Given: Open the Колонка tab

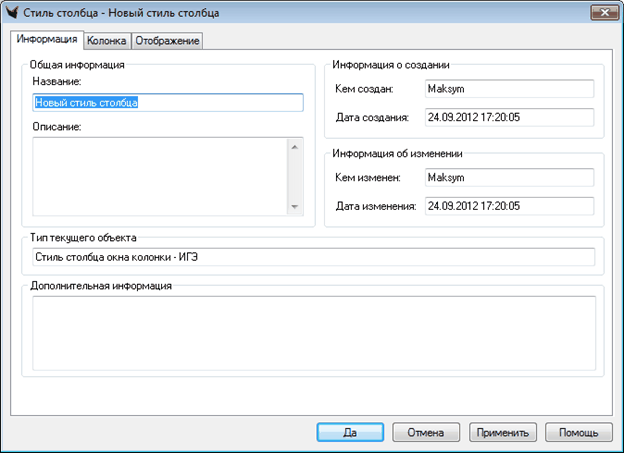Looking at the screenshot, I should [106, 41].
